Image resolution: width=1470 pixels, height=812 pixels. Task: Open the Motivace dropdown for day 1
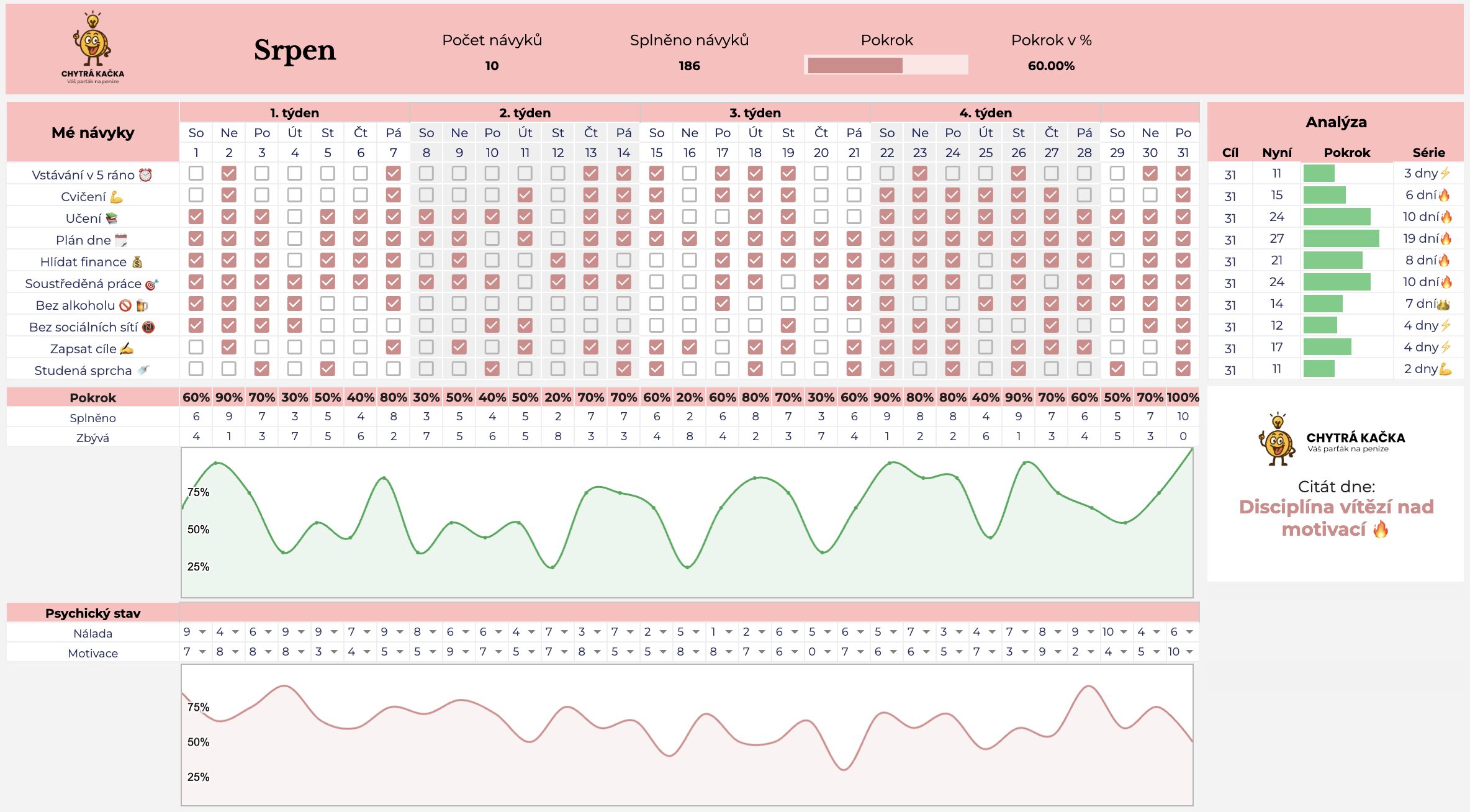click(202, 652)
